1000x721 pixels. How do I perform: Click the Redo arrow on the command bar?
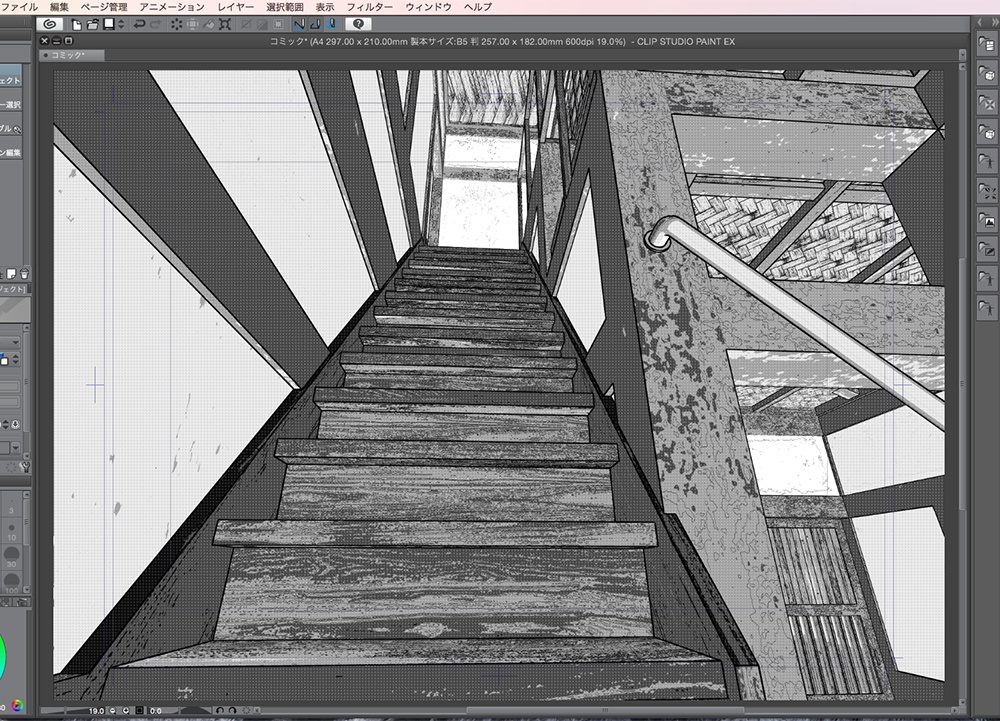(x=156, y=24)
